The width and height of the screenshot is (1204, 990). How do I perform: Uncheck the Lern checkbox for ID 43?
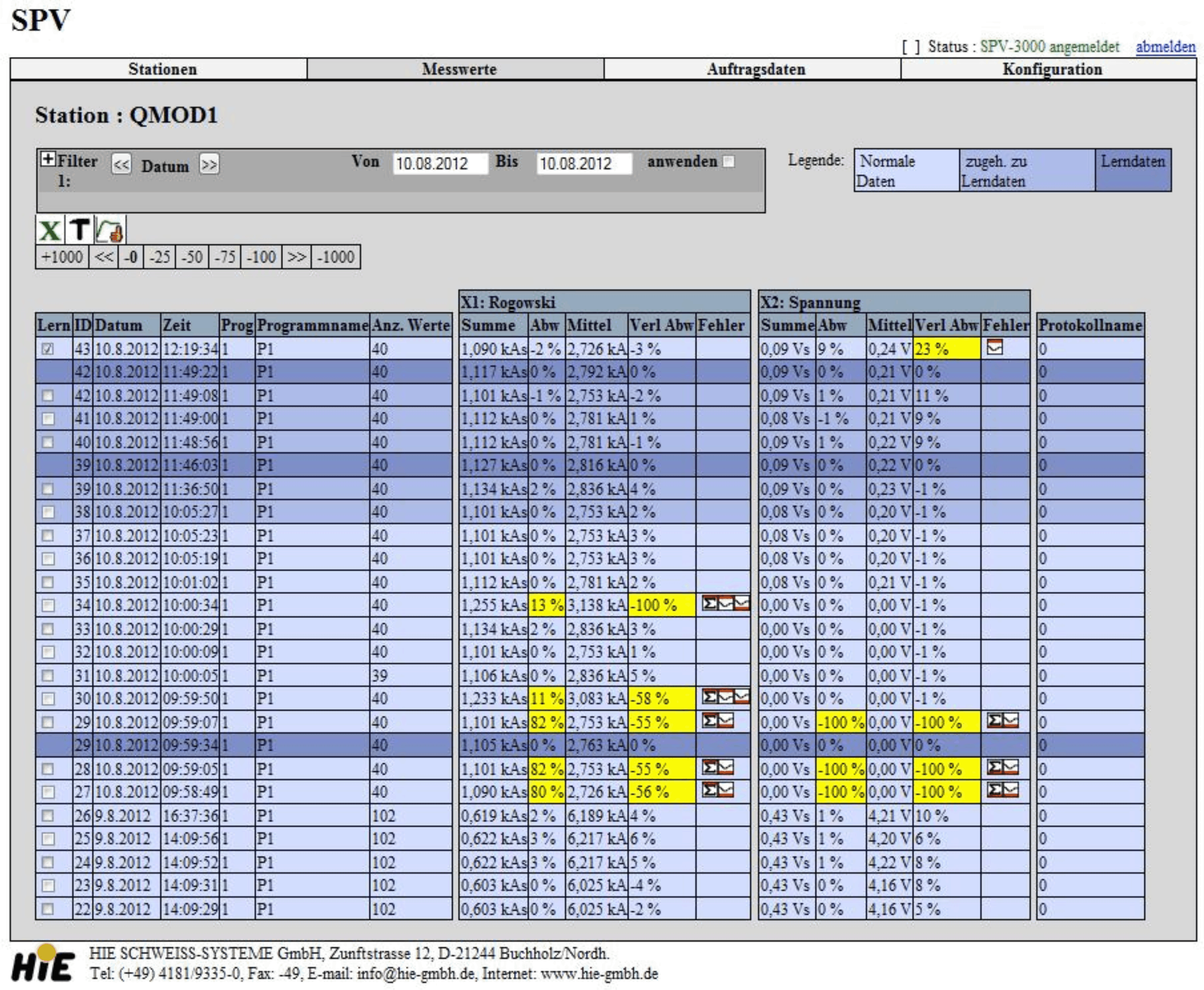coord(48,349)
